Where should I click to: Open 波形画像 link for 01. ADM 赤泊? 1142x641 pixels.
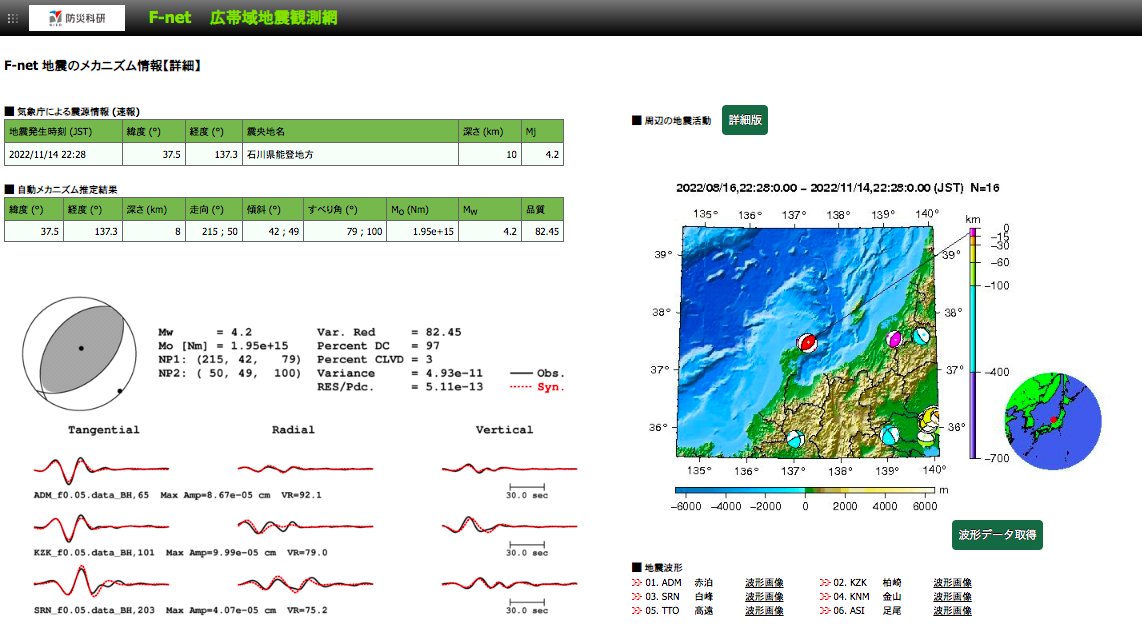coord(764,583)
